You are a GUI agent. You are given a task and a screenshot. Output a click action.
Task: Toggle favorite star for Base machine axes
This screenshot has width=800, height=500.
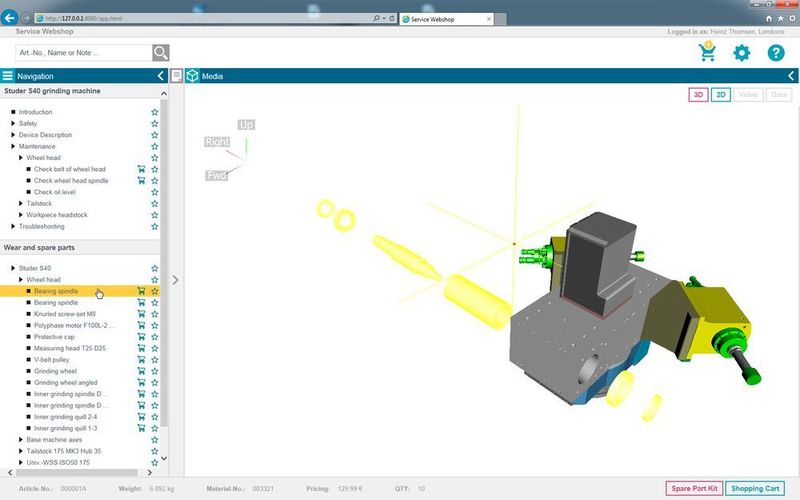(x=155, y=440)
